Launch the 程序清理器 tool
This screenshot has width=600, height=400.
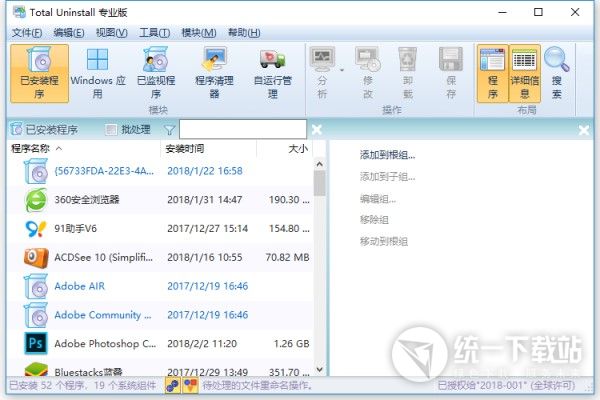tap(214, 74)
